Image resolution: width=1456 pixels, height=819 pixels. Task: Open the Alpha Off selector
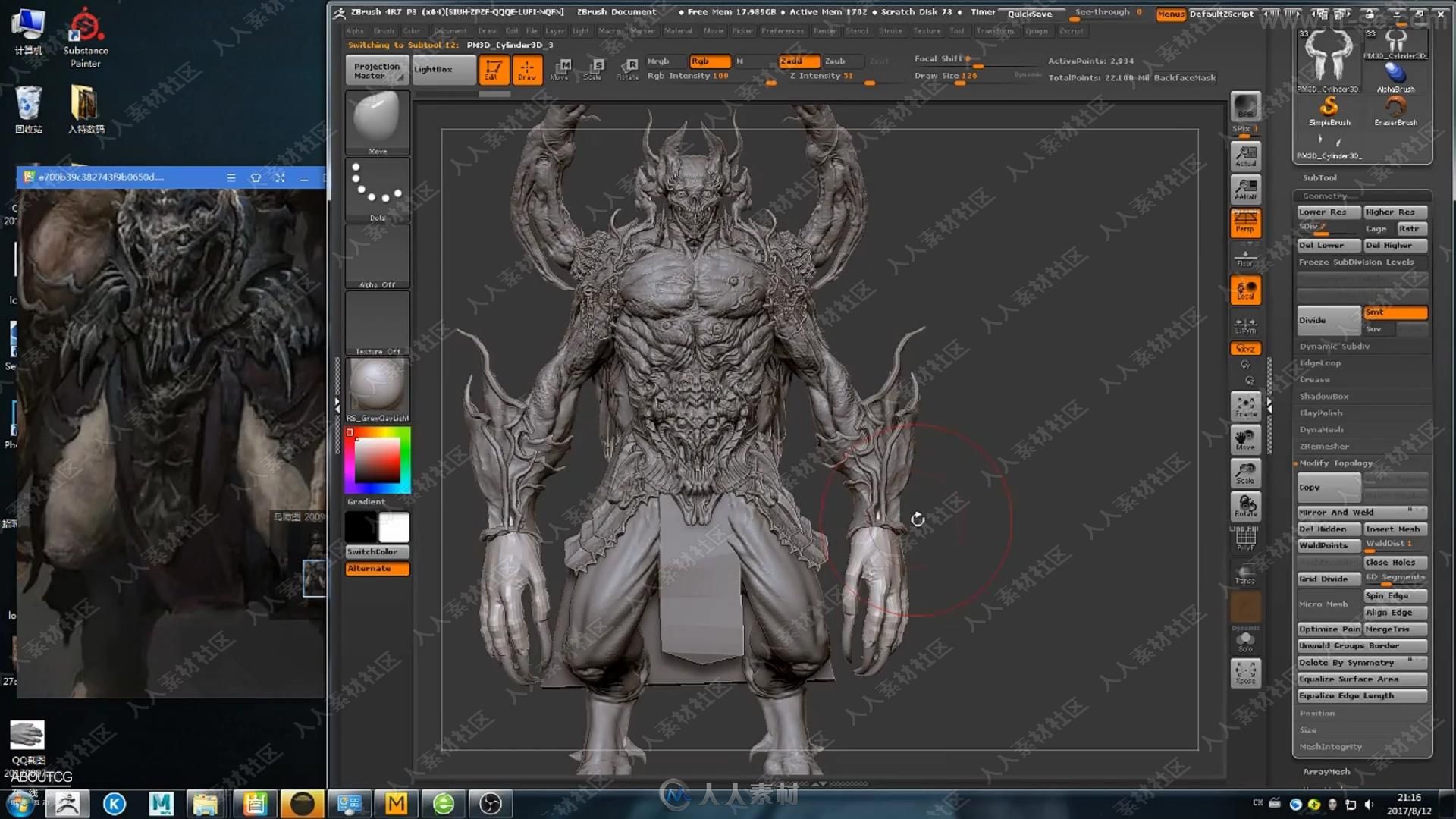click(378, 256)
